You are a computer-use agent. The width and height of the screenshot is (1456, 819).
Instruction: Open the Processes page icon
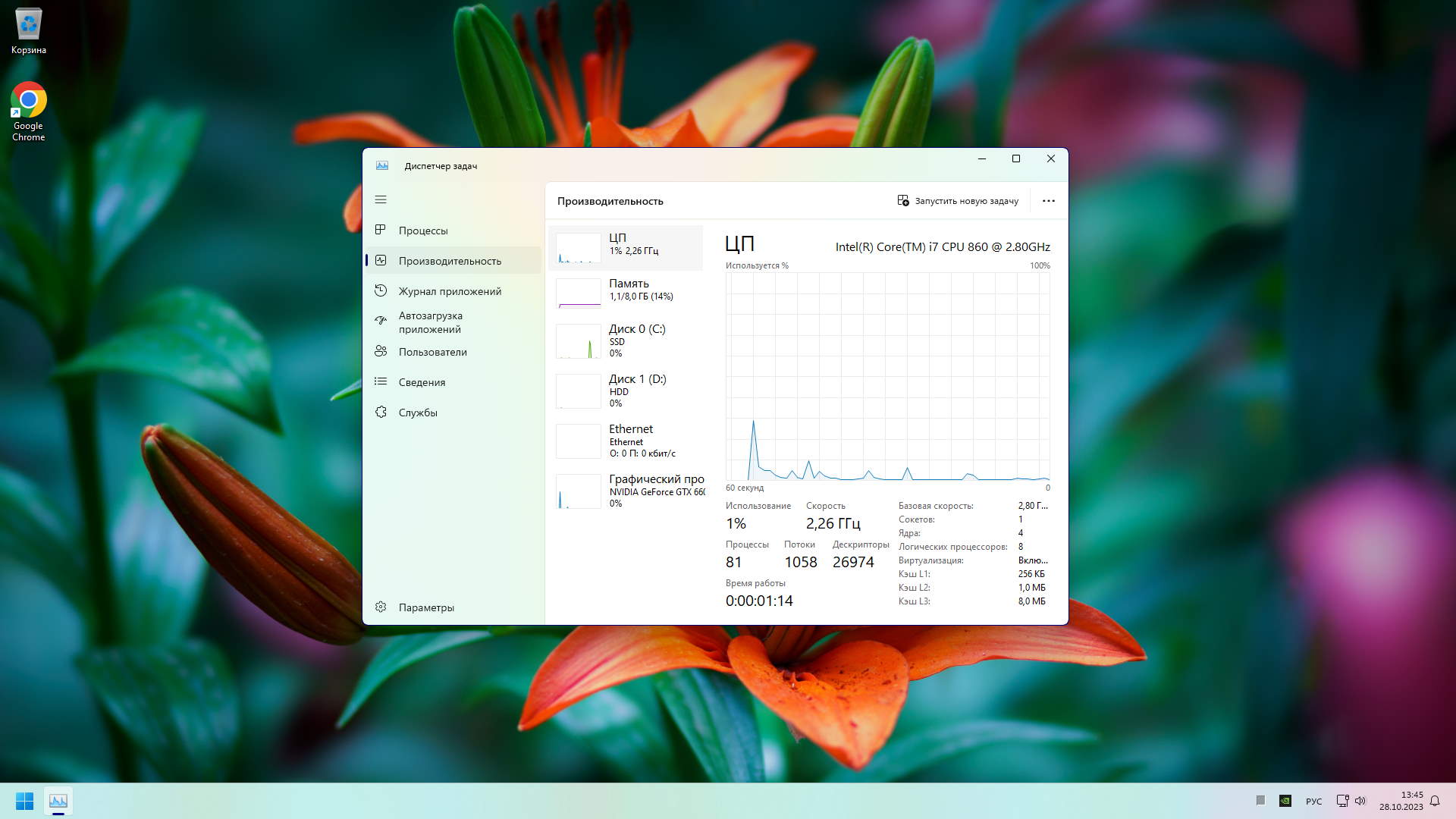click(x=381, y=230)
